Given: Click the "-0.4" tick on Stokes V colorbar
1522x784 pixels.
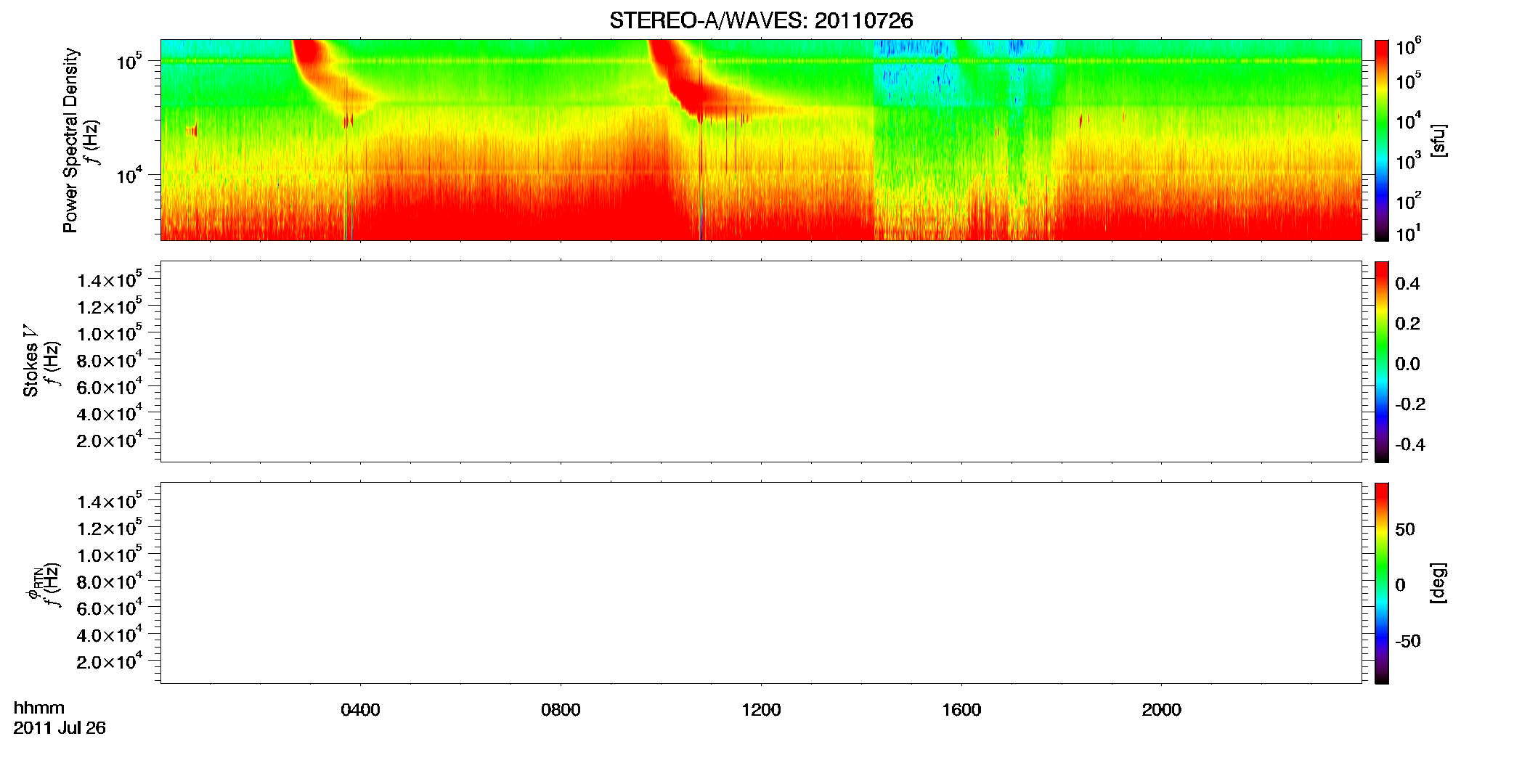Looking at the screenshot, I should click(x=1410, y=444).
